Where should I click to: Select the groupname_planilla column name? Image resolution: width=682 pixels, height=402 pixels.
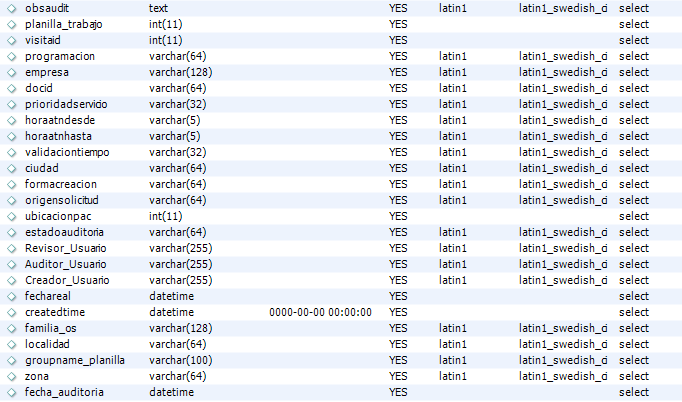pyautogui.click(x=75, y=360)
